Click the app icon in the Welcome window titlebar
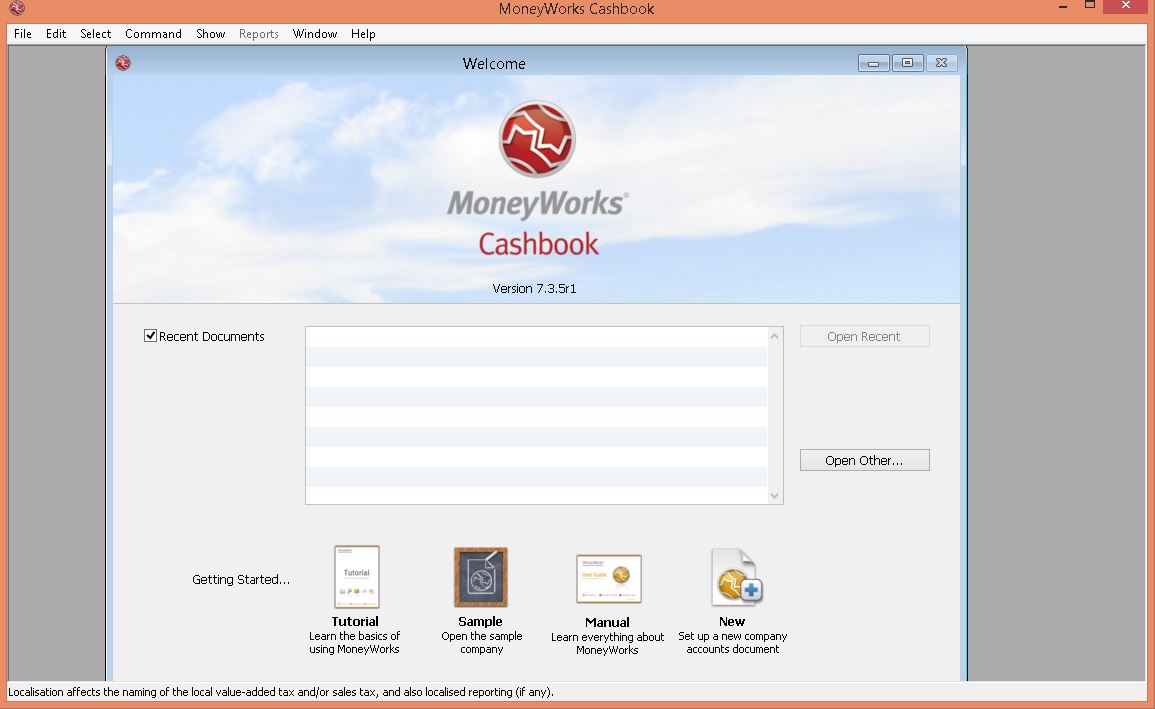The height and width of the screenshot is (709, 1155). [122, 62]
